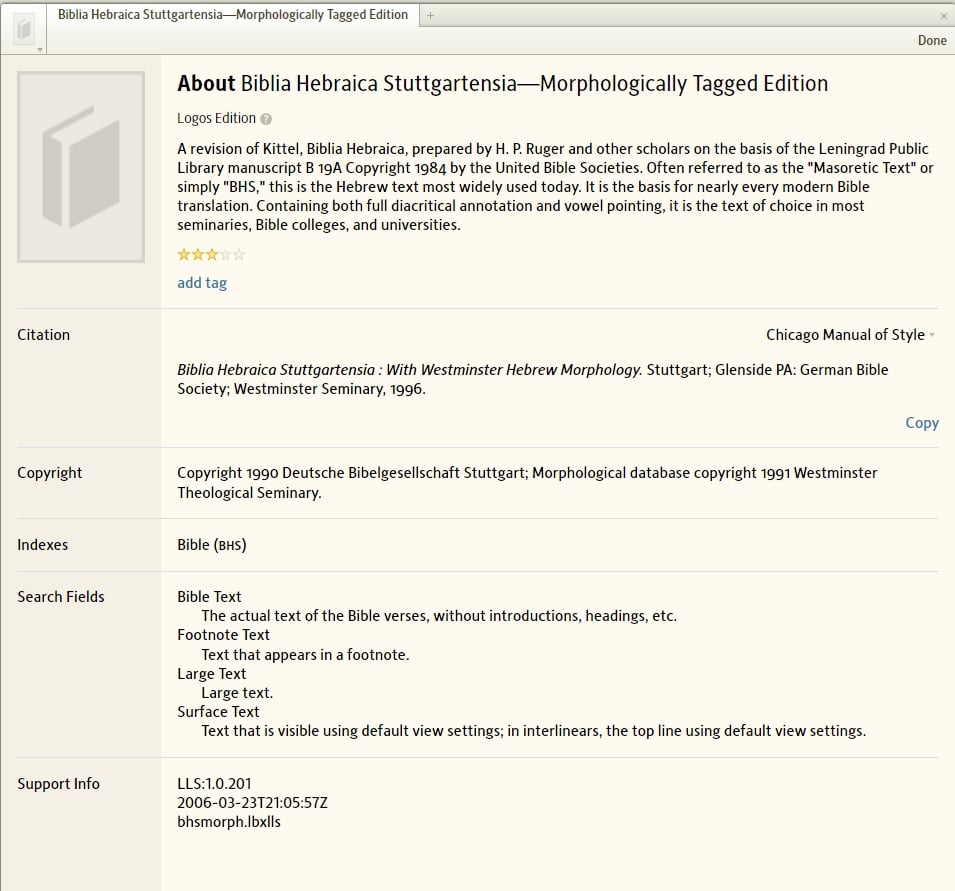
Task: Rate the resource five stars
Action: [239, 255]
